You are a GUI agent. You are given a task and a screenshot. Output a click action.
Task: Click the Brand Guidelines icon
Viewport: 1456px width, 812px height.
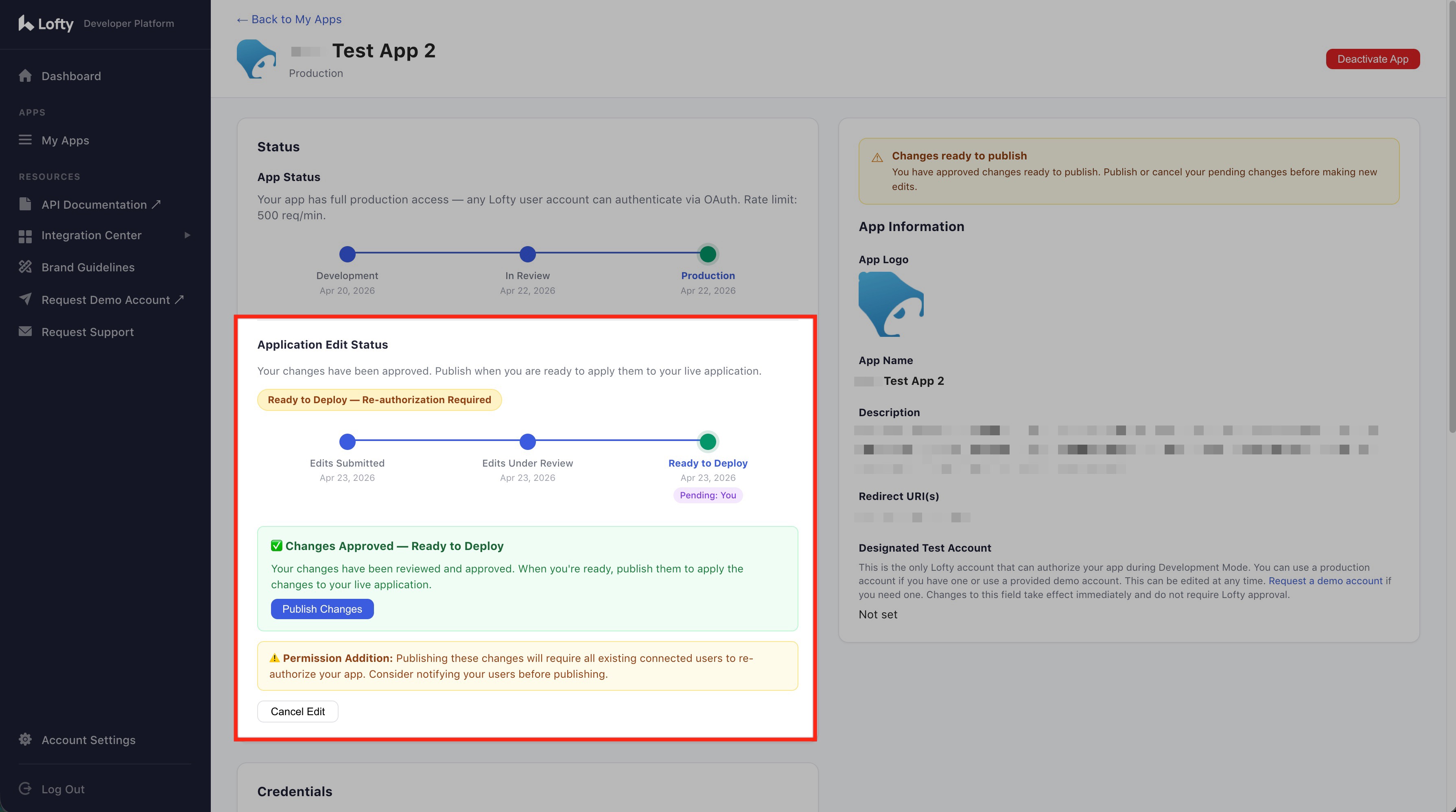[25, 267]
